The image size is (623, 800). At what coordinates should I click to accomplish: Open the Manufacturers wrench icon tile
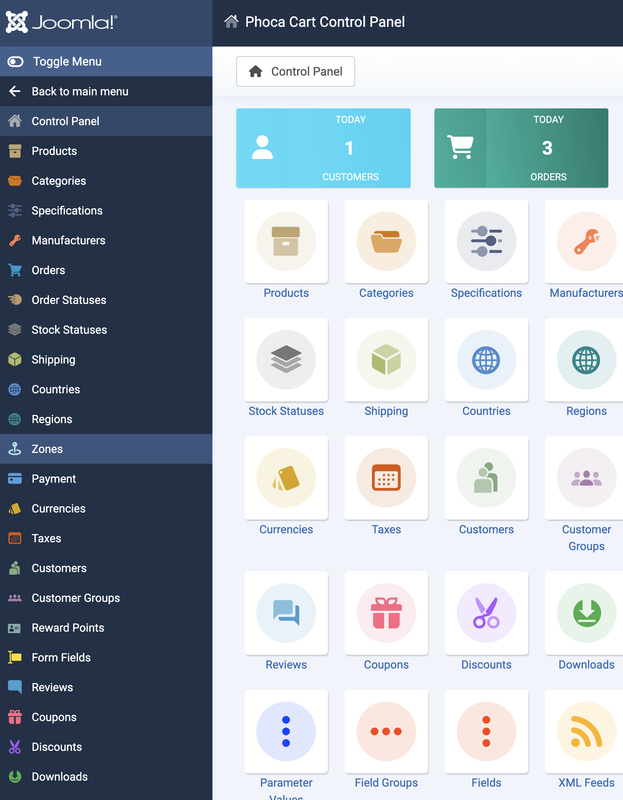point(586,241)
